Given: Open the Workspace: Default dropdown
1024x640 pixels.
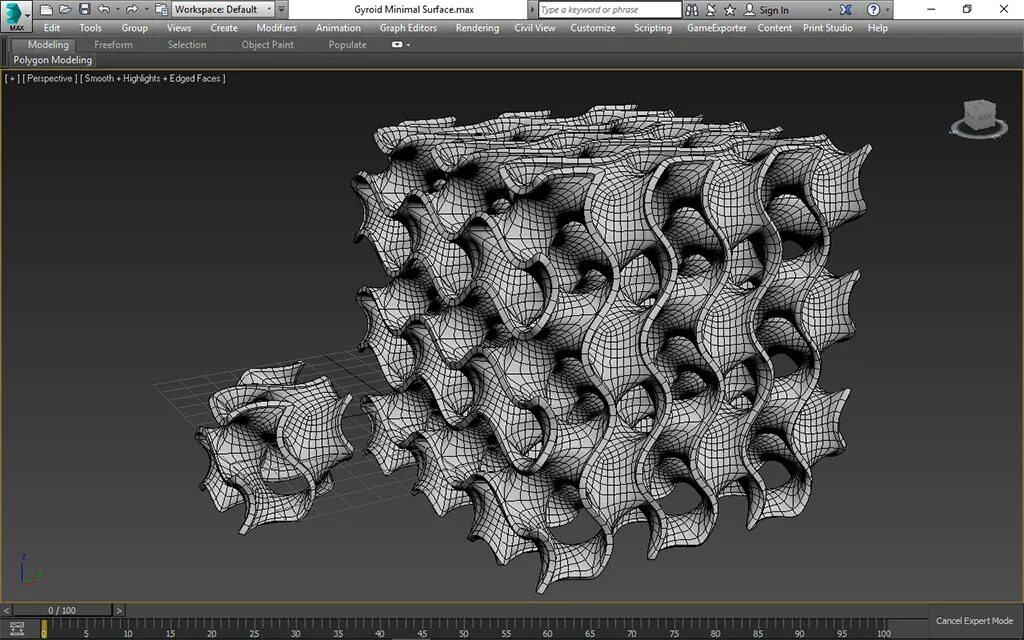Looking at the screenshot, I should pyautogui.click(x=223, y=9).
